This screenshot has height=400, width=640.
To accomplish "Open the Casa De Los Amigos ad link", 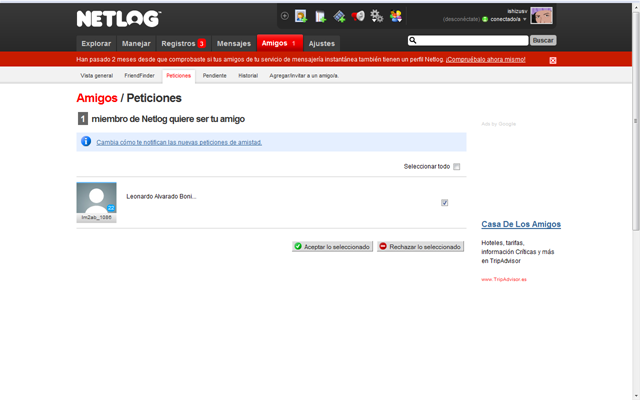I will tap(521, 224).
